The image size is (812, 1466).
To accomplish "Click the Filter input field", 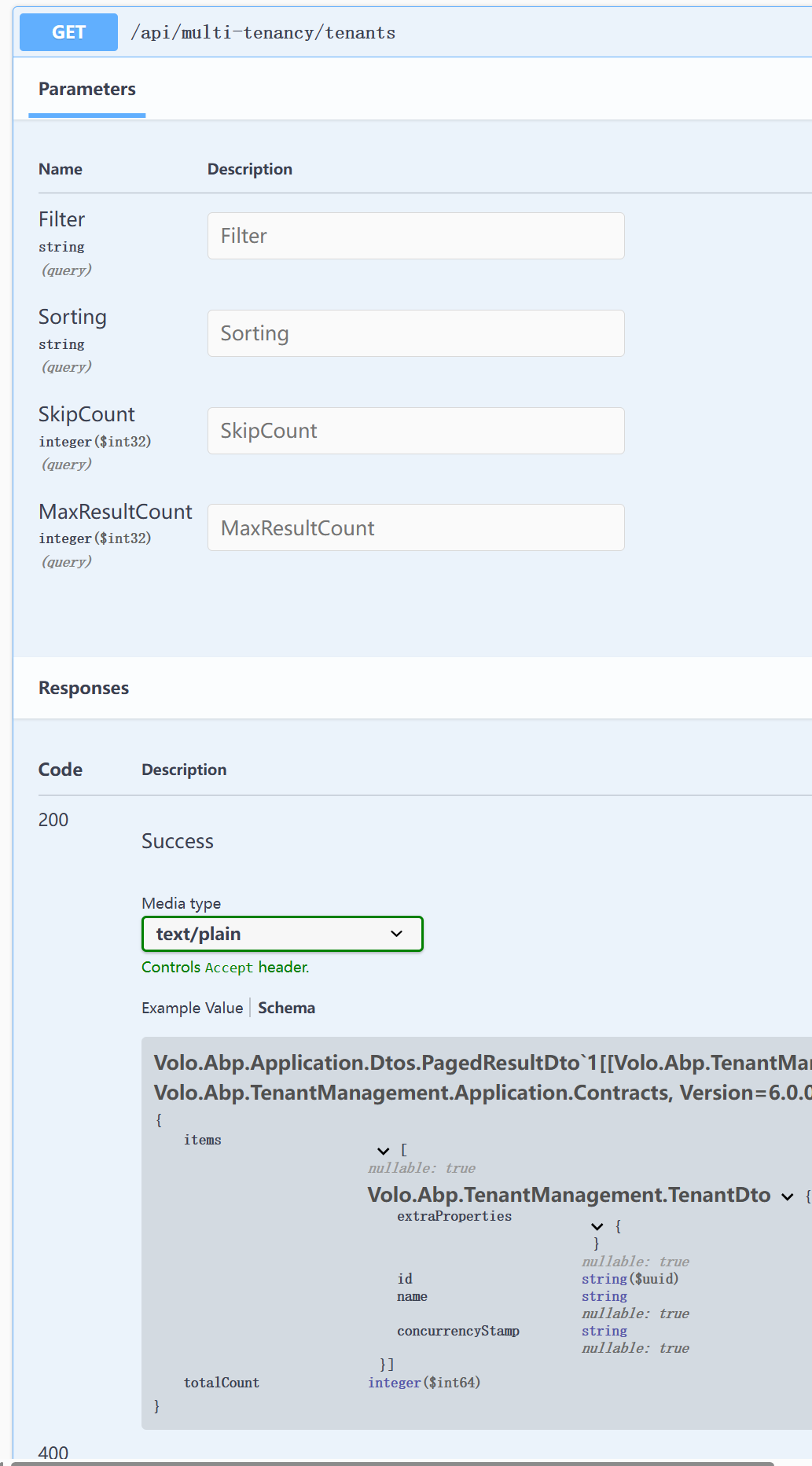I will 415,236.
